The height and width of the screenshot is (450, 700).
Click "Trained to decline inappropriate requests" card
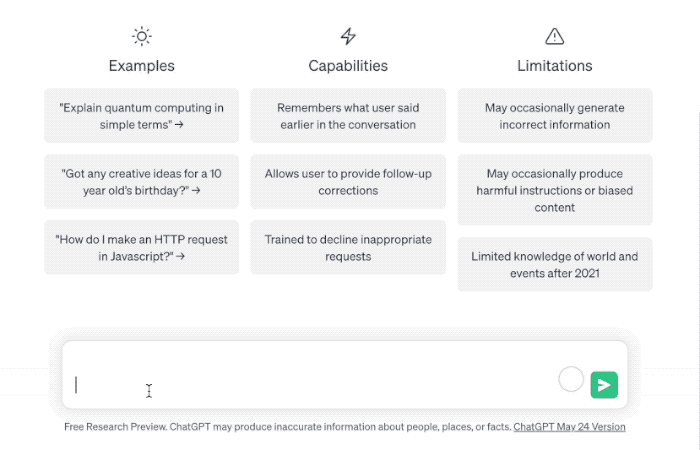tap(348, 247)
